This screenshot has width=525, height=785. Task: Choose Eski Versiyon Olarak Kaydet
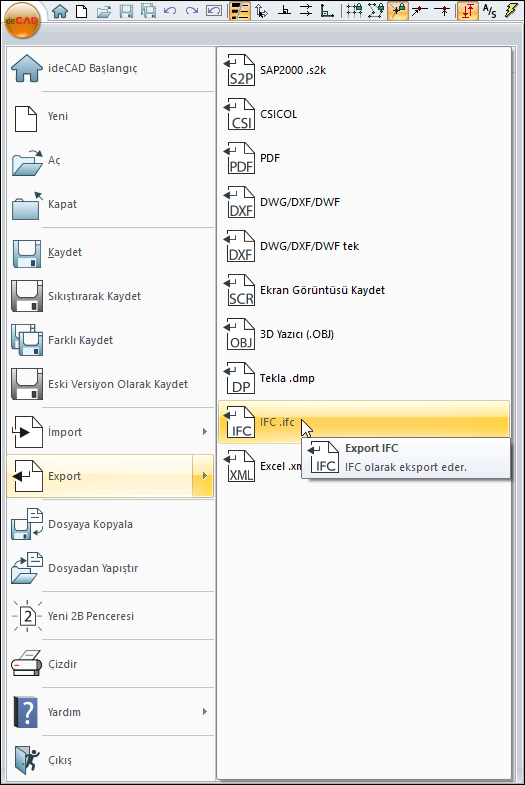pos(111,385)
